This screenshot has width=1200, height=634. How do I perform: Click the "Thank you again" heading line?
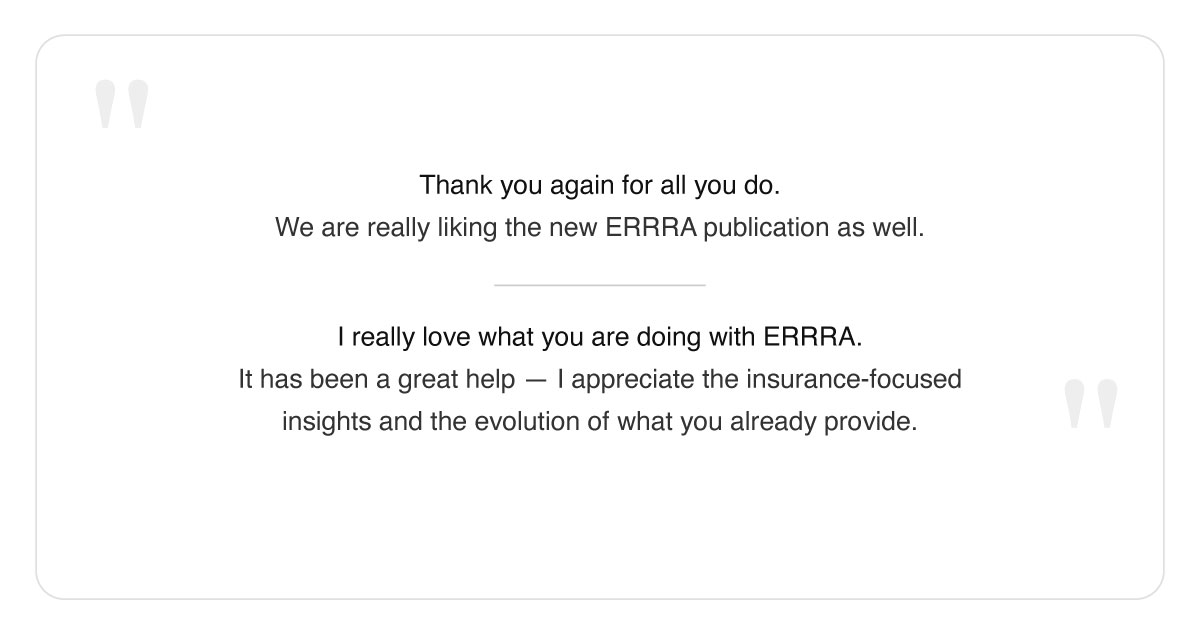point(599,185)
